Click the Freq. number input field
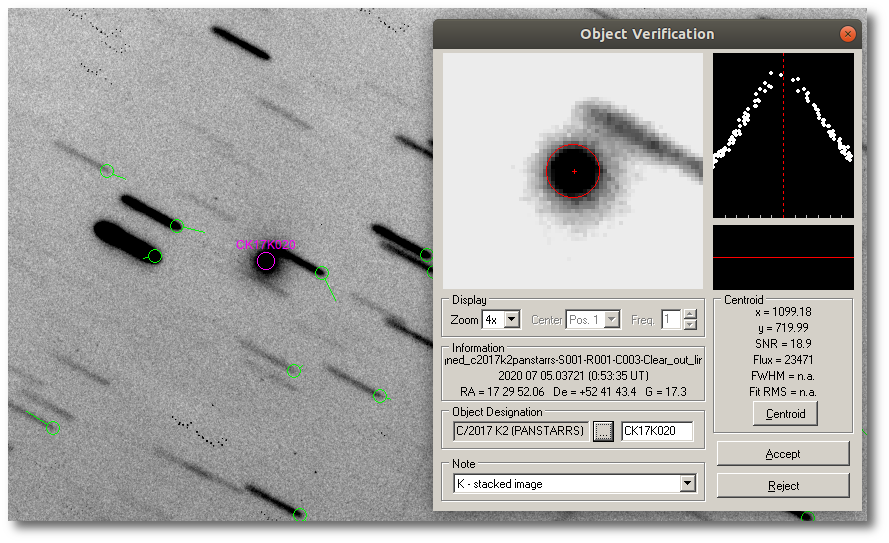The image size is (889, 543). click(671, 320)
